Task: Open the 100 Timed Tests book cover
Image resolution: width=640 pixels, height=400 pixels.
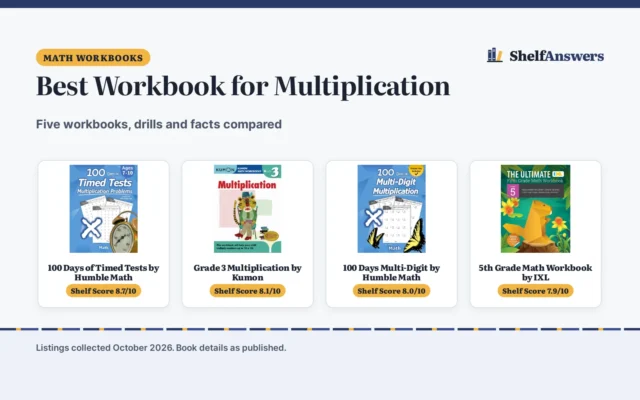Action: tap(103, 209)
